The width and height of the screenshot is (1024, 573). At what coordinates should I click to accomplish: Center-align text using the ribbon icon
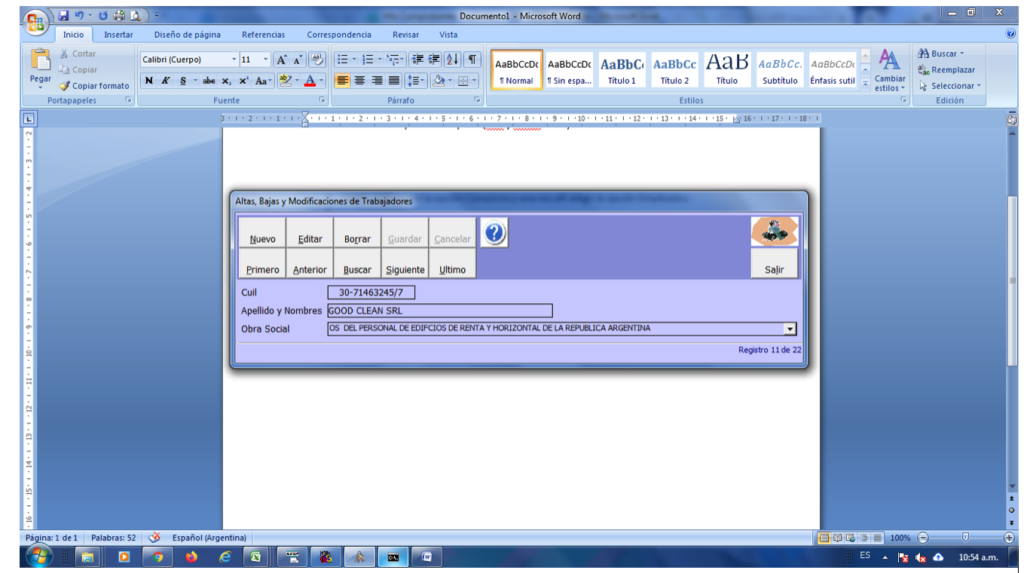(x=359, y=81)
